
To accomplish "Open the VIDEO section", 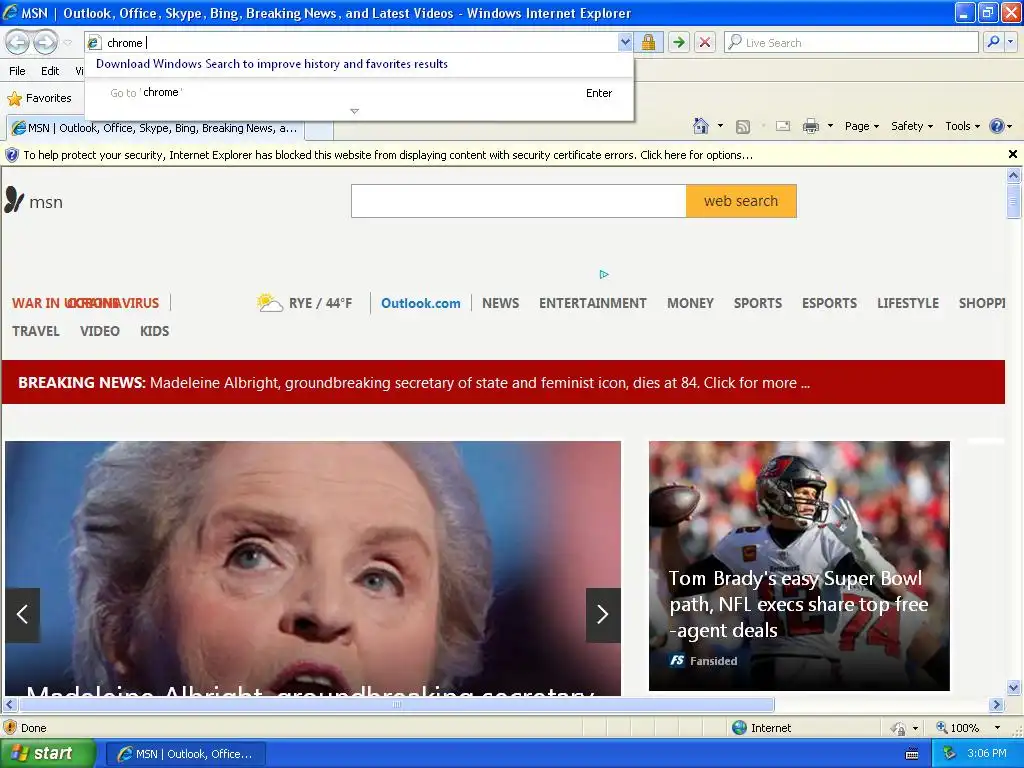I will [99, 331].
